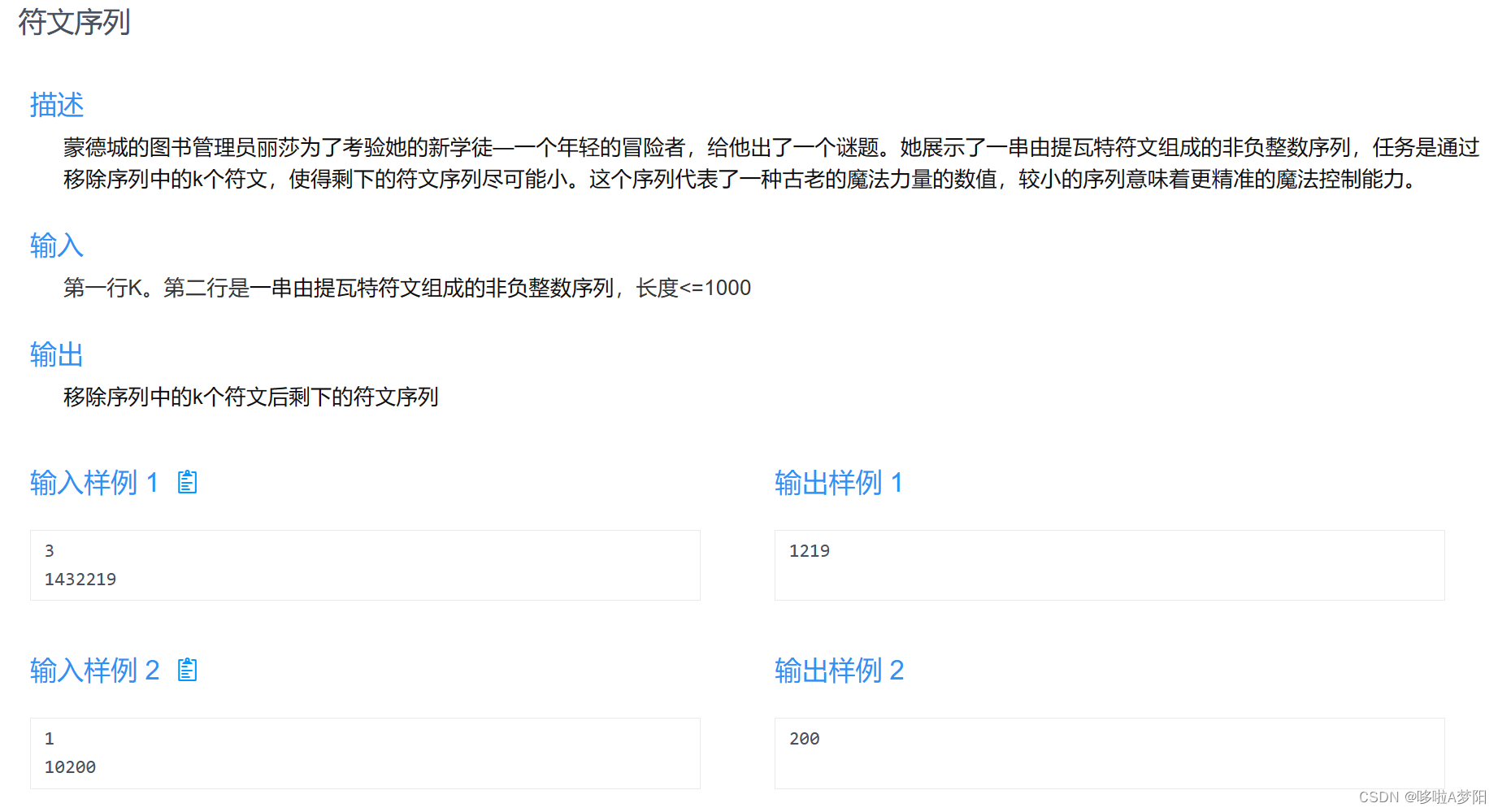Viewport: 1498px width, 812px height.
Task: Click description line starting 蒙德城的图书管理员
Action: 771,147
